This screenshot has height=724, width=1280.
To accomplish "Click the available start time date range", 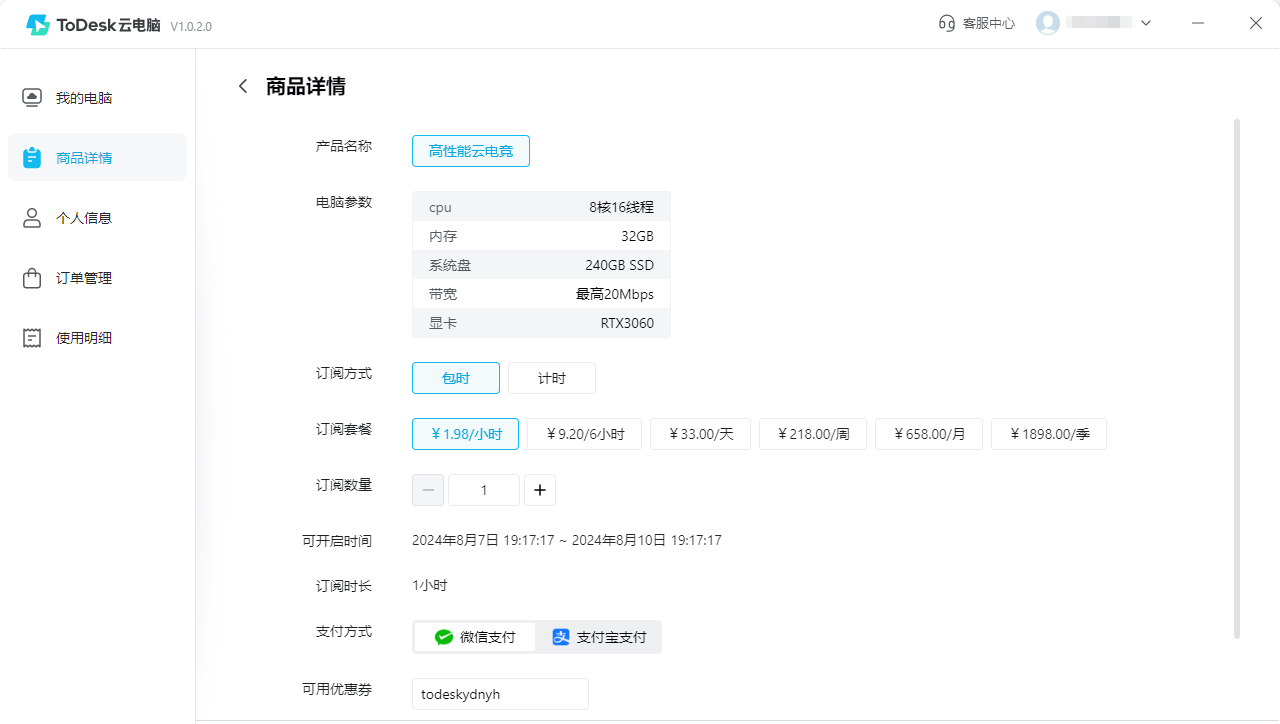I will 567,540.
